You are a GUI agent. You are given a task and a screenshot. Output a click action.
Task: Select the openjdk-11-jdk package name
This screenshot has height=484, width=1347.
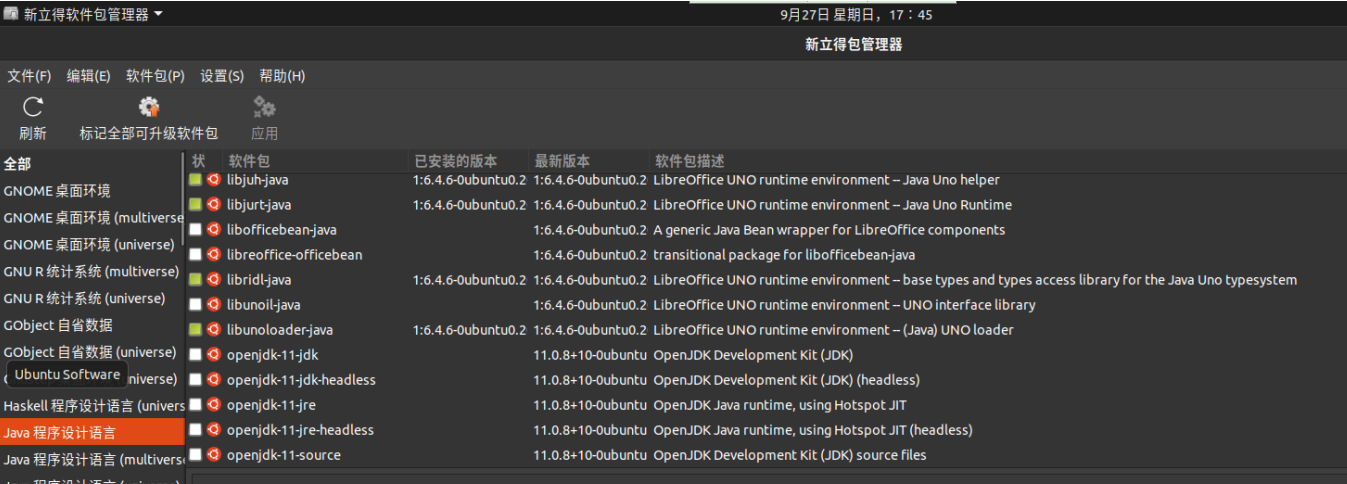(272, 355)
